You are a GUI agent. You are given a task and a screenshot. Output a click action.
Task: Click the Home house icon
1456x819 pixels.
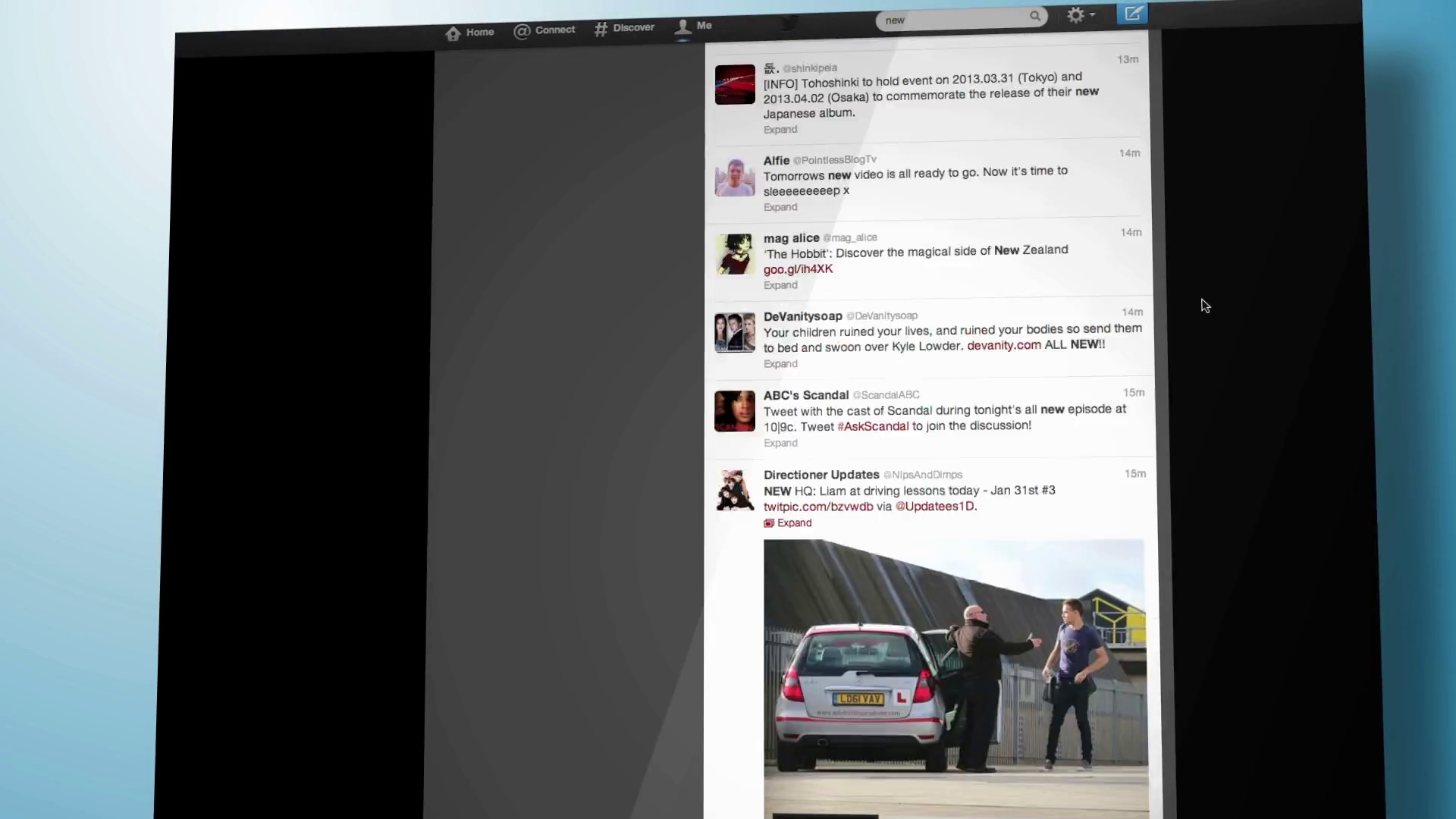453,32
